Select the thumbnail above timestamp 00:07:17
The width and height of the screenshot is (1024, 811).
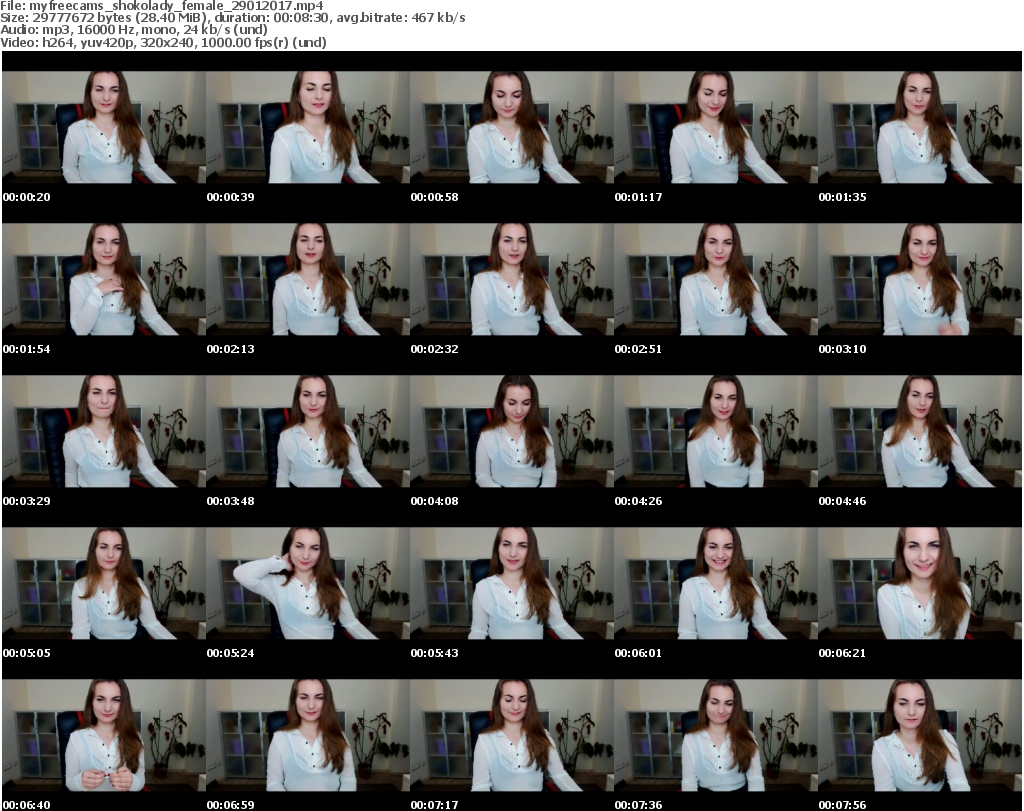tap(512, 735)
